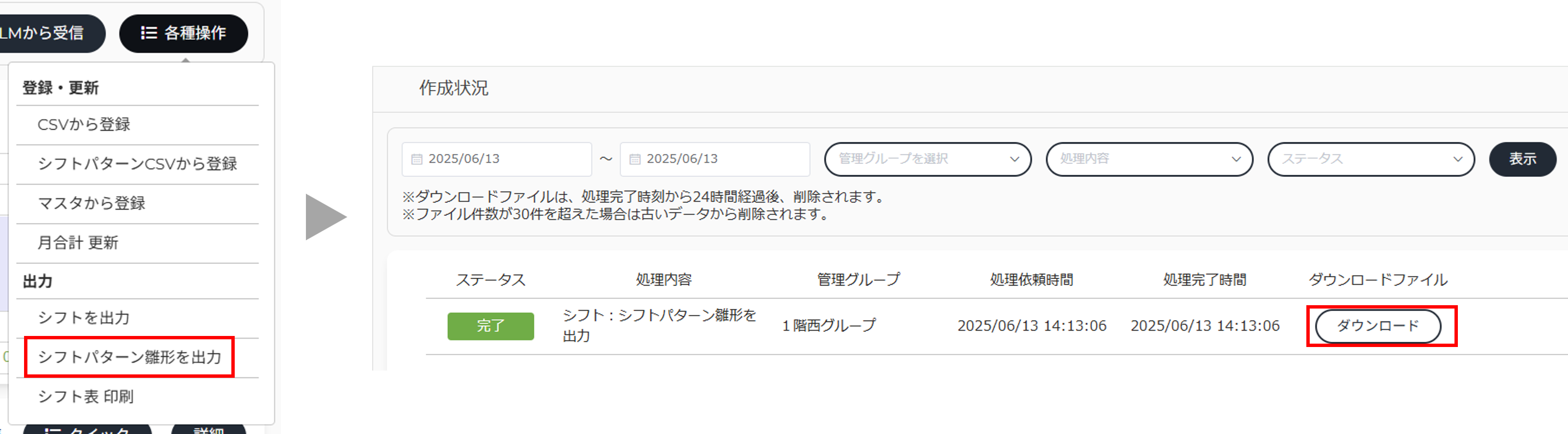
Task: Select シフト表 印刷 menu entry
Action: [x=138, y=397]
